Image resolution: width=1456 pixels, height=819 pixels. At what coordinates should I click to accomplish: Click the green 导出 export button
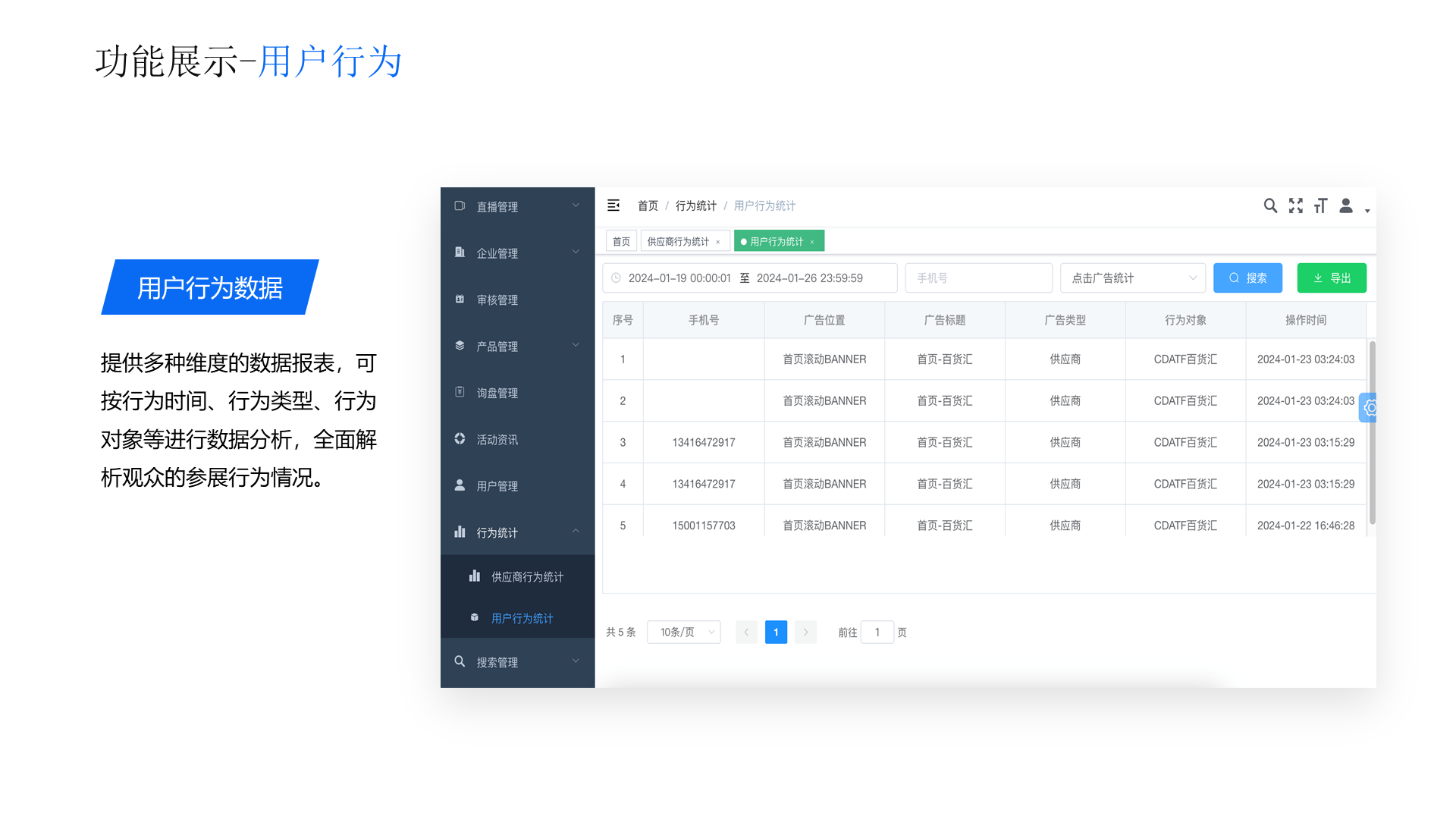click(x=1332, y=278)
